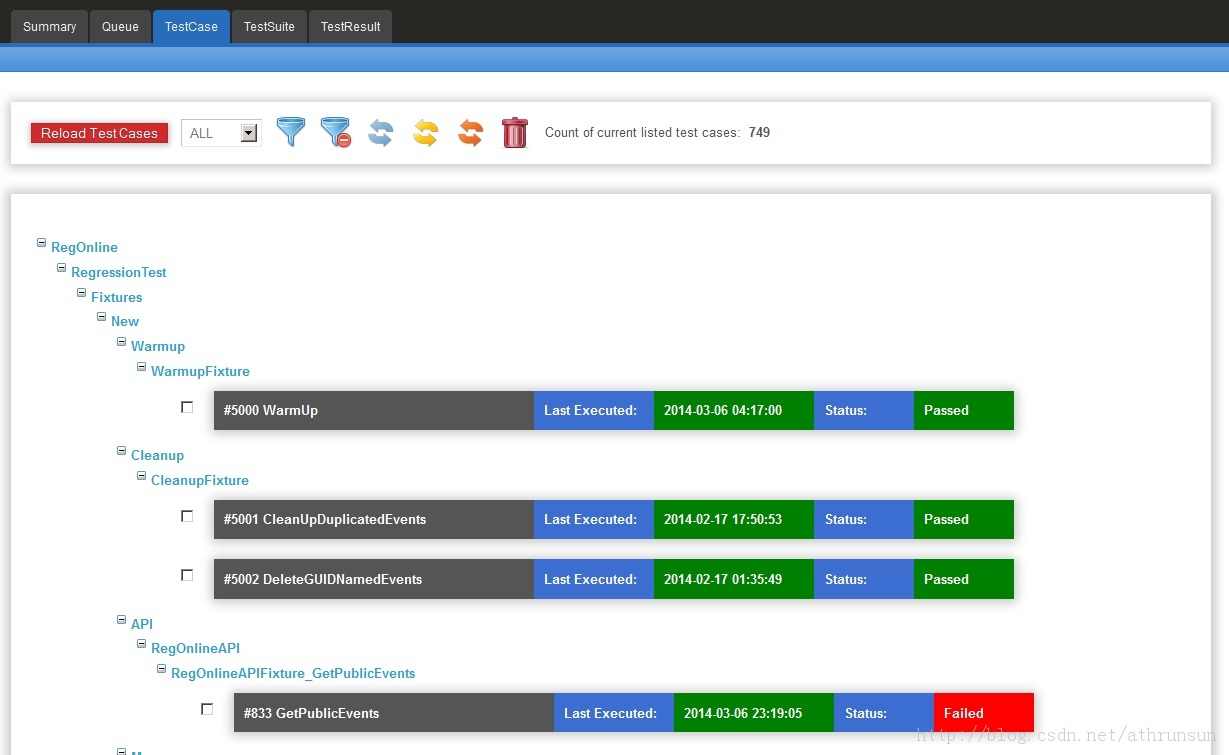This screenshot has width=1229, height=755.
Task: Collapse the Cleanup tree node
Action: [122, 451]
